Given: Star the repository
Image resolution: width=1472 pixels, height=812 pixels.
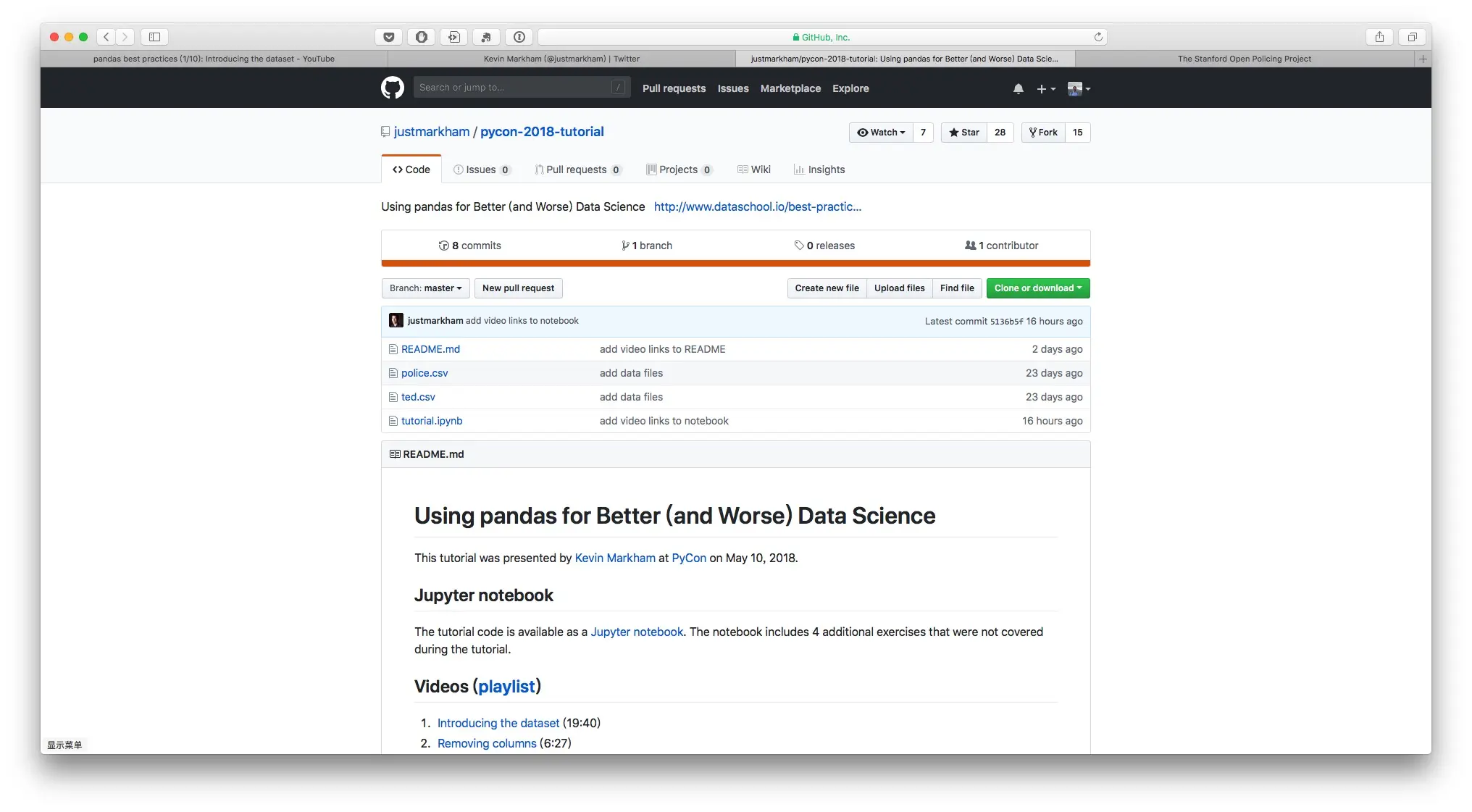Looking at the screenshot, I should point(963,133).
